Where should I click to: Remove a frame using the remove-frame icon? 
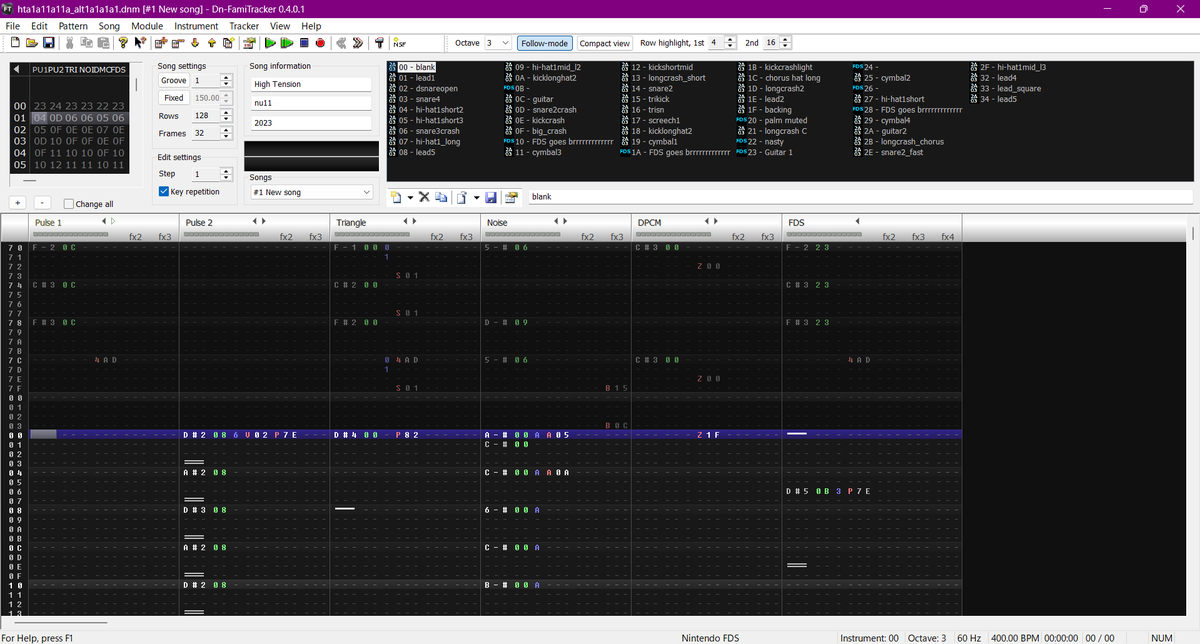pos(178,43)
